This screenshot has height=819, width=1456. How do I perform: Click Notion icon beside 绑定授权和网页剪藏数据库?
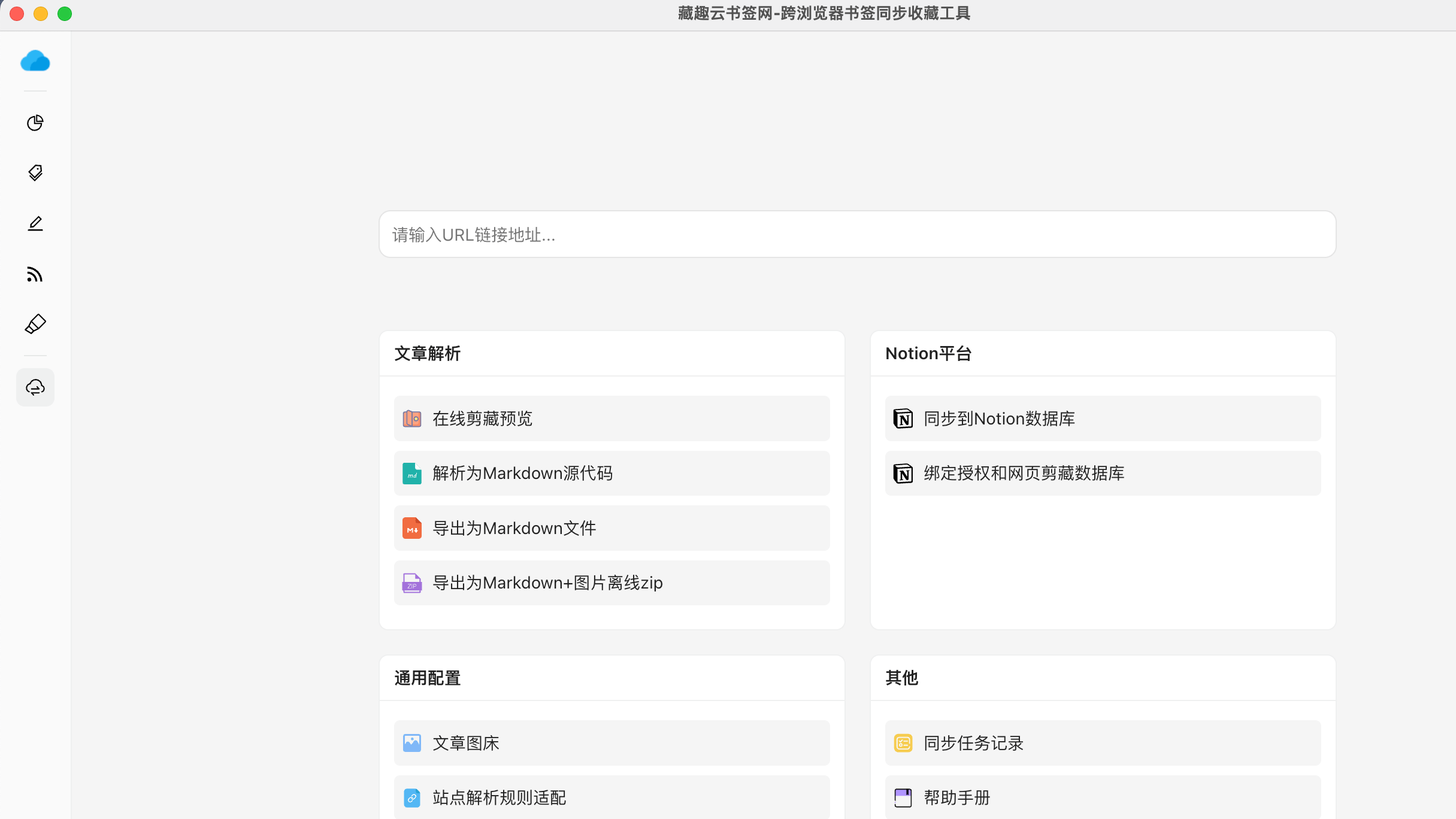tap(903, 474)
